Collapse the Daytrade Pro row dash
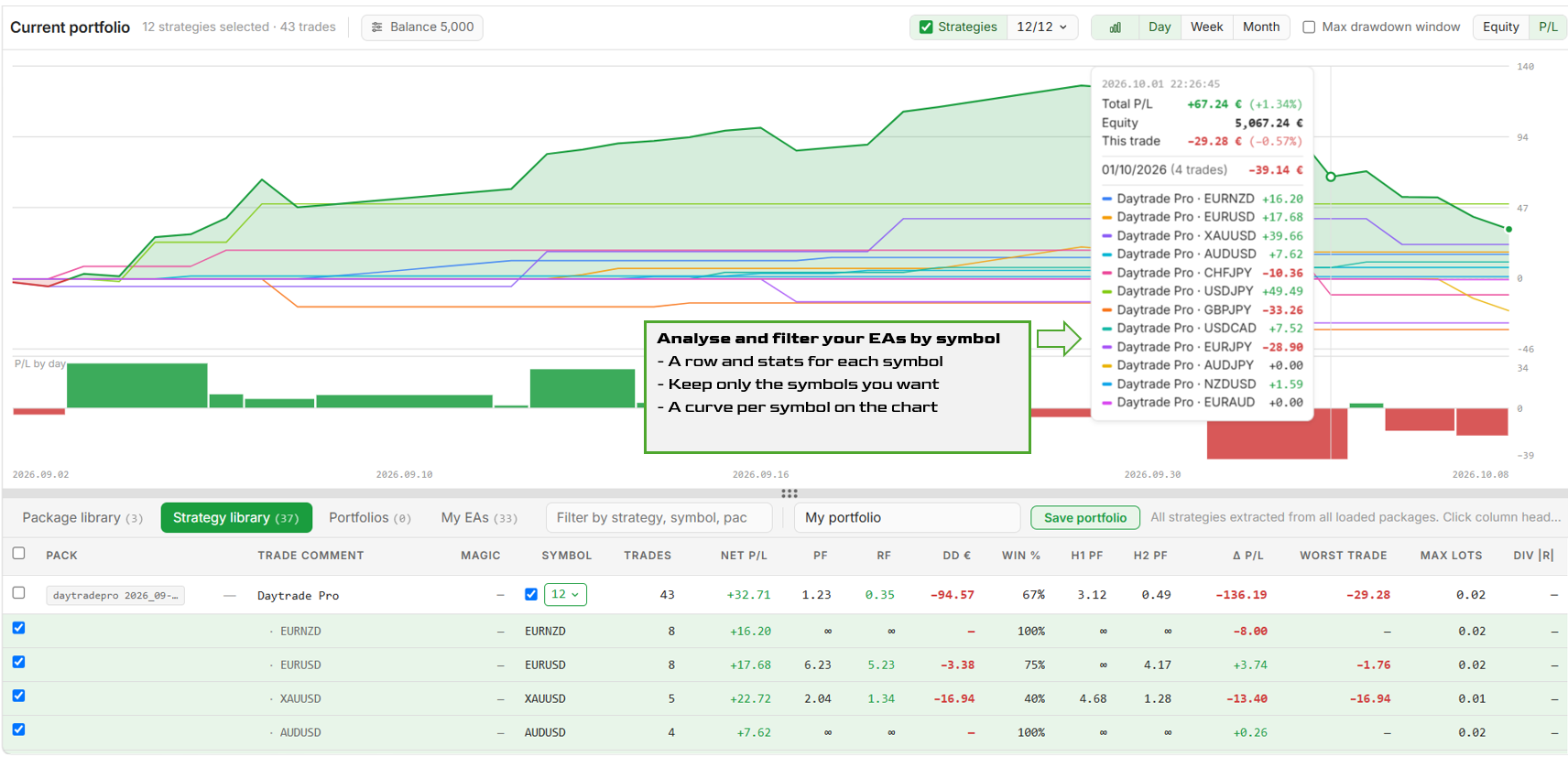The width and height of the screenshot is (1568, 757). [230, 596]
